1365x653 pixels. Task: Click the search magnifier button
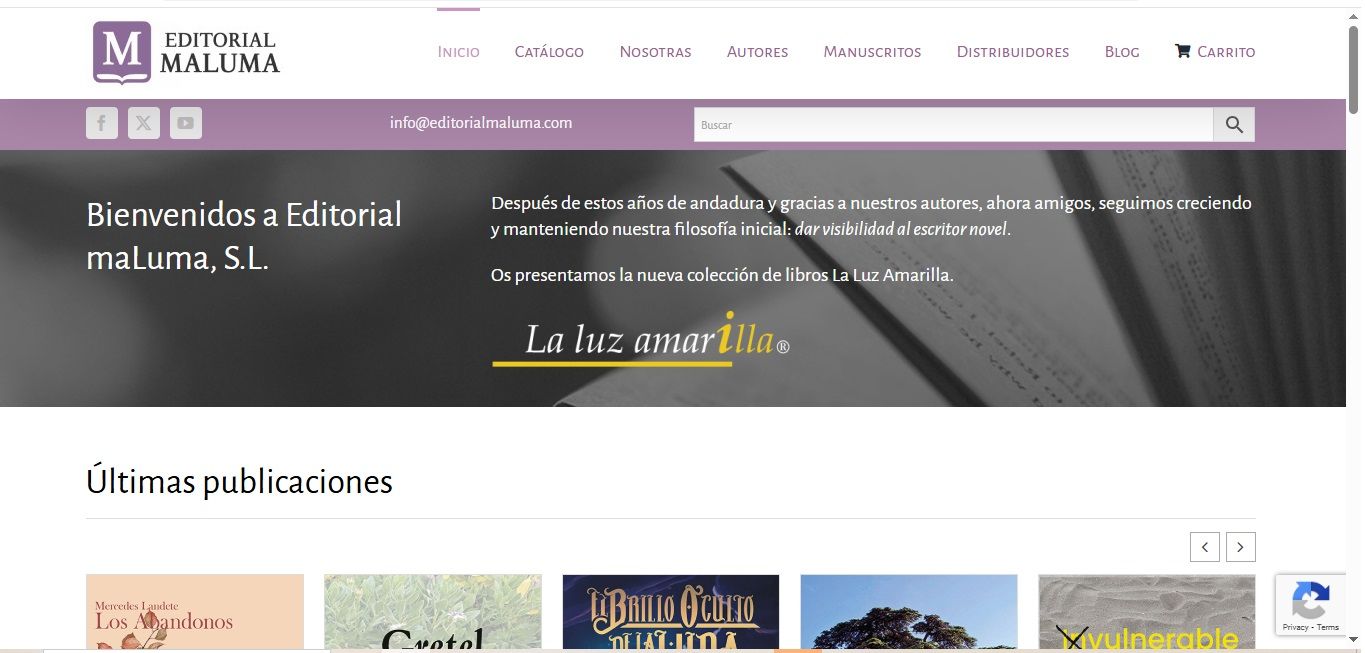[1234, 124]
